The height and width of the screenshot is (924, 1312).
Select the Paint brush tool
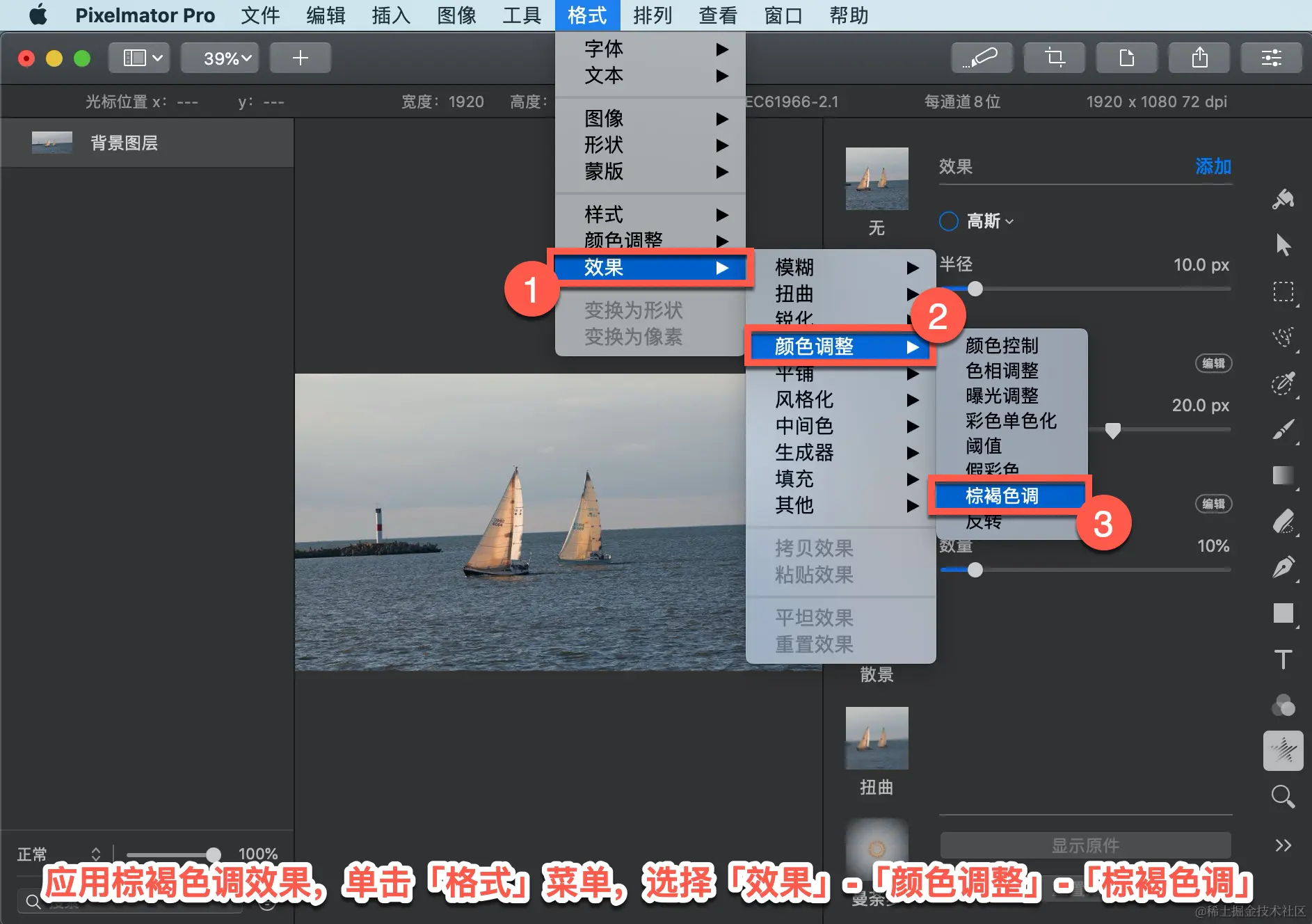click(x=1283, y=429)
